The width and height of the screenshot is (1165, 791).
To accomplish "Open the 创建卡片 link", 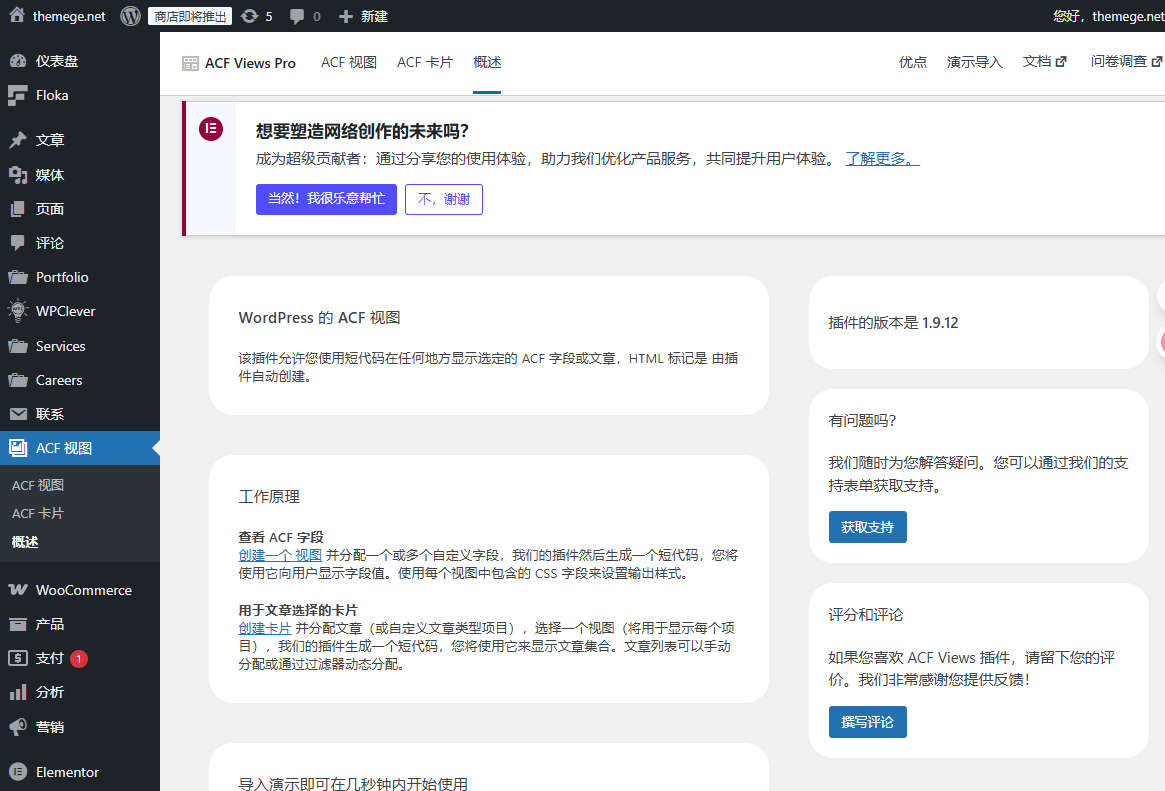I will (265, 628).
